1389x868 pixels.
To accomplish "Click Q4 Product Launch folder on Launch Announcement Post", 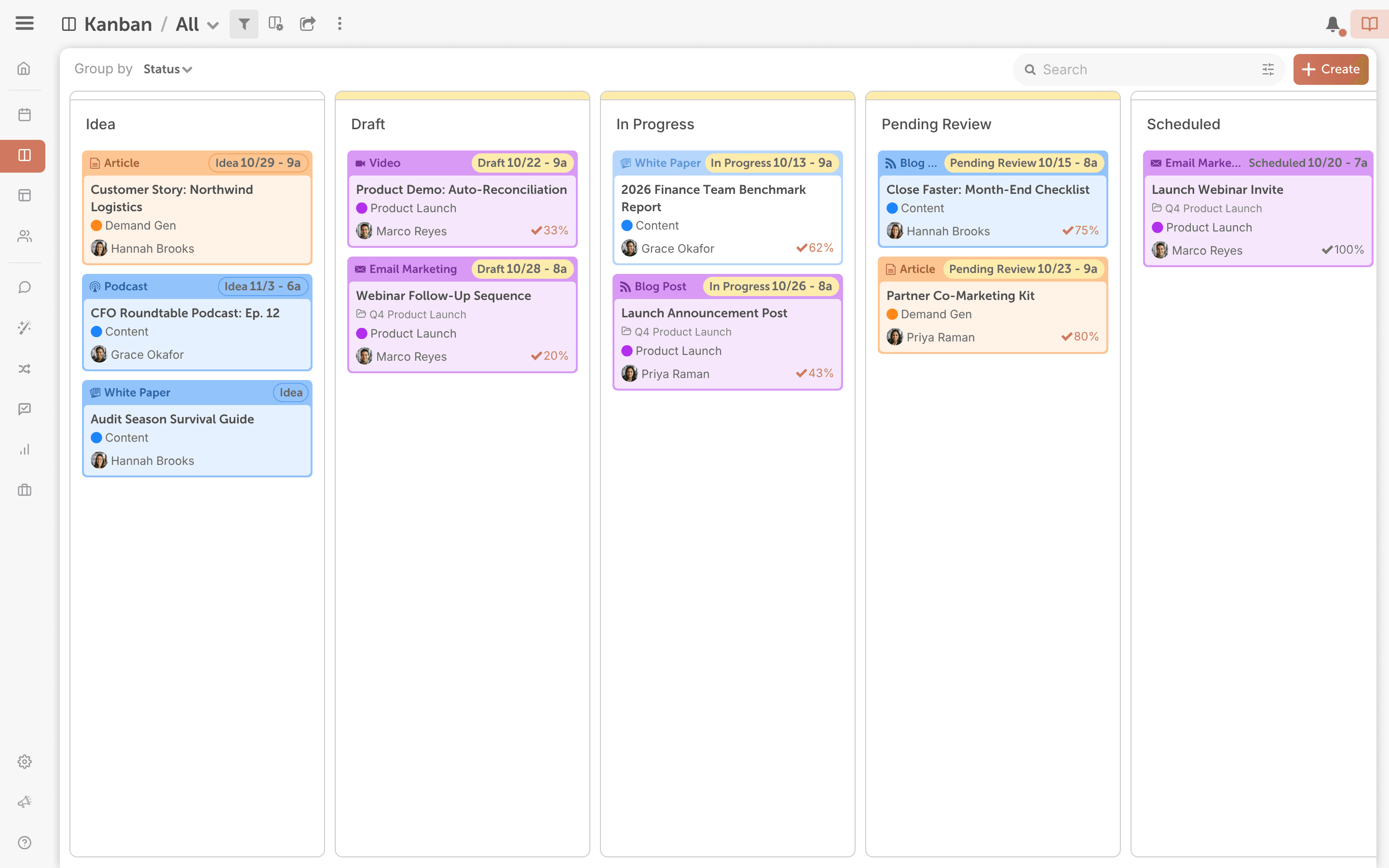I will tap(676, 332).
